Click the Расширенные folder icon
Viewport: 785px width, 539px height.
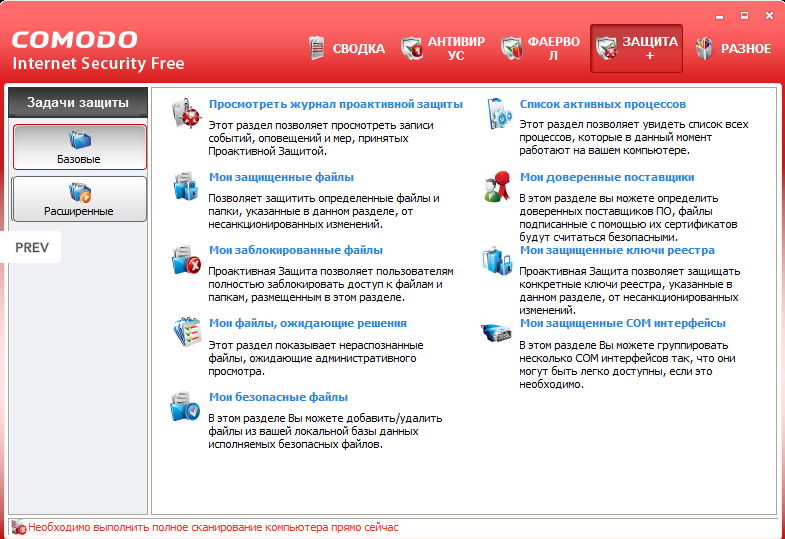(80, 192)
